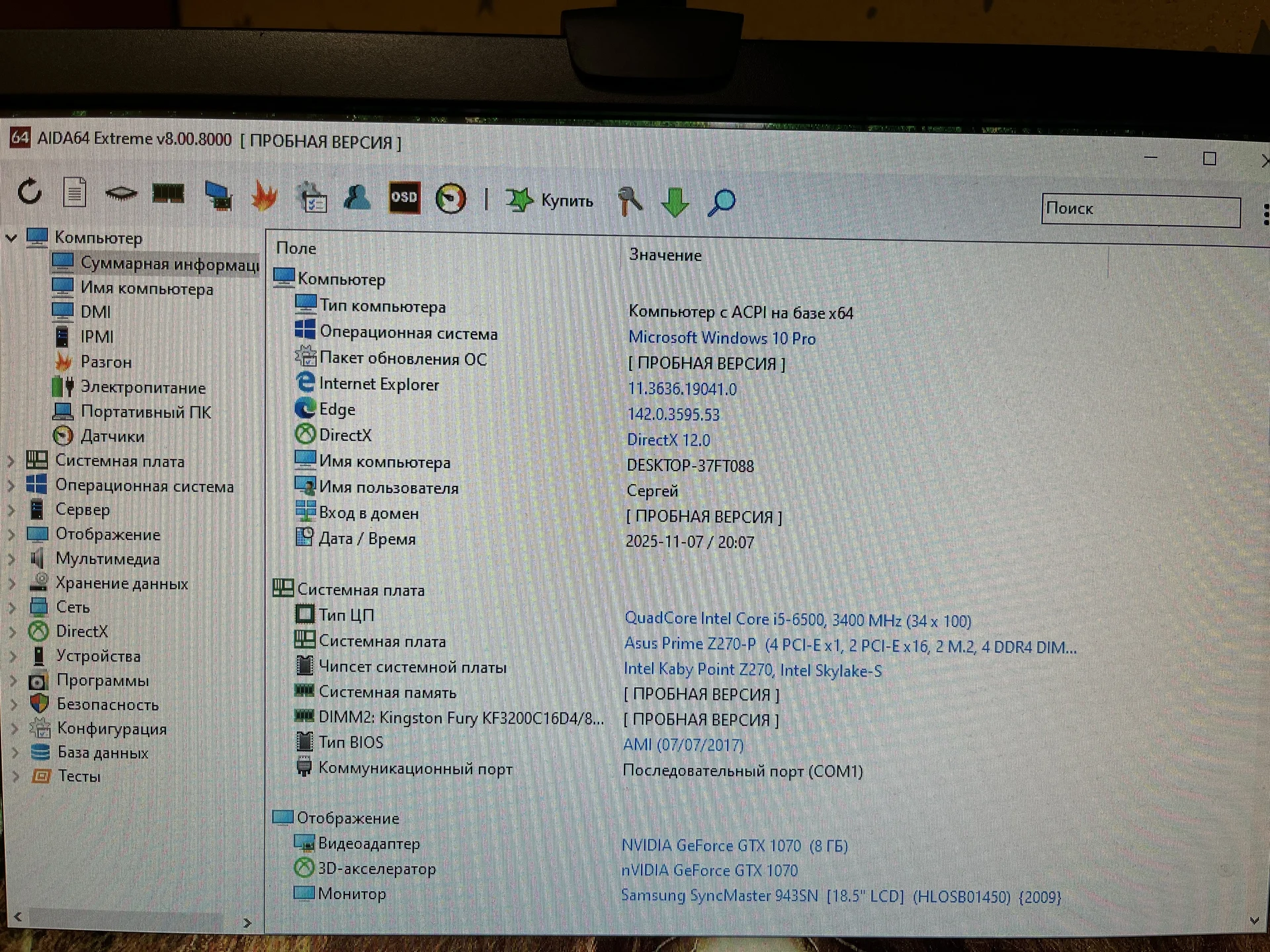1270x952 pixels.
Task: Focus the Поиск search field
Action: click(1141, 210)
